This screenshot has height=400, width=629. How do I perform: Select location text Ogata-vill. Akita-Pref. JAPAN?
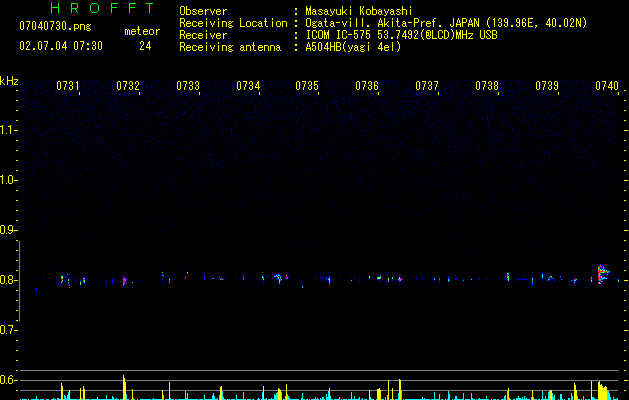(x=392, y=23)
